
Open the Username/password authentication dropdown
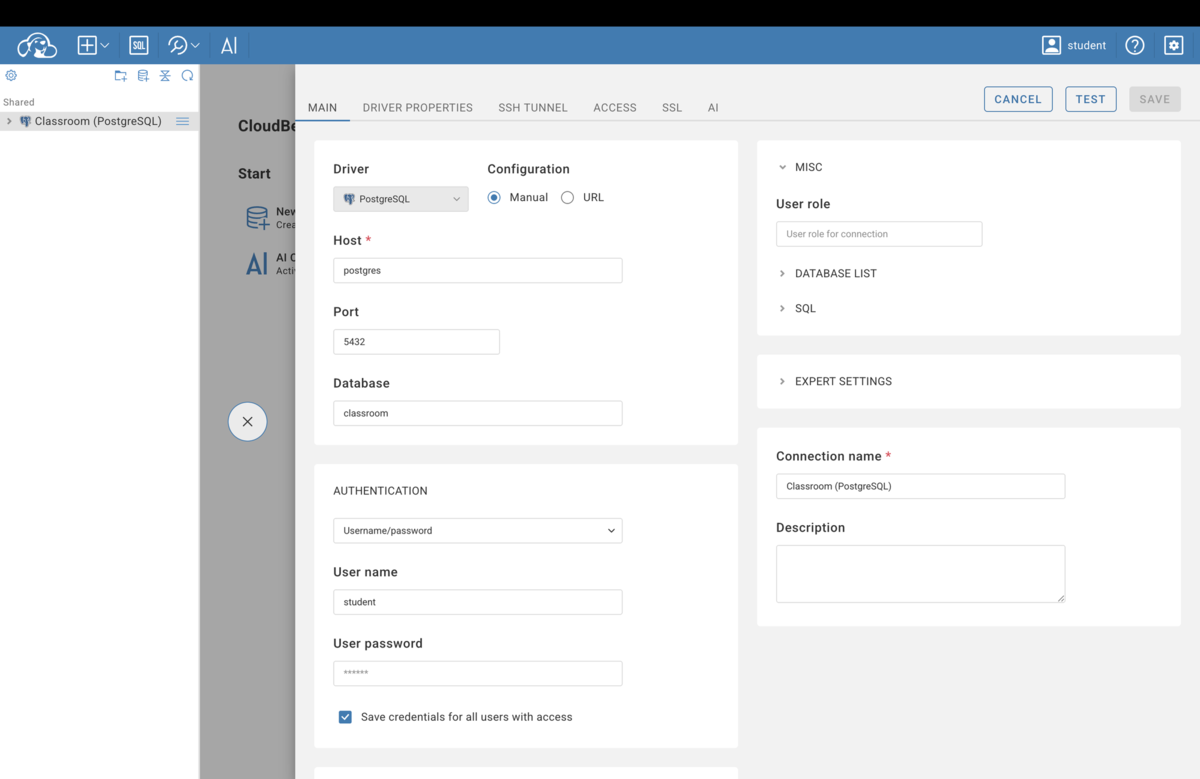(x=477, y=530)
